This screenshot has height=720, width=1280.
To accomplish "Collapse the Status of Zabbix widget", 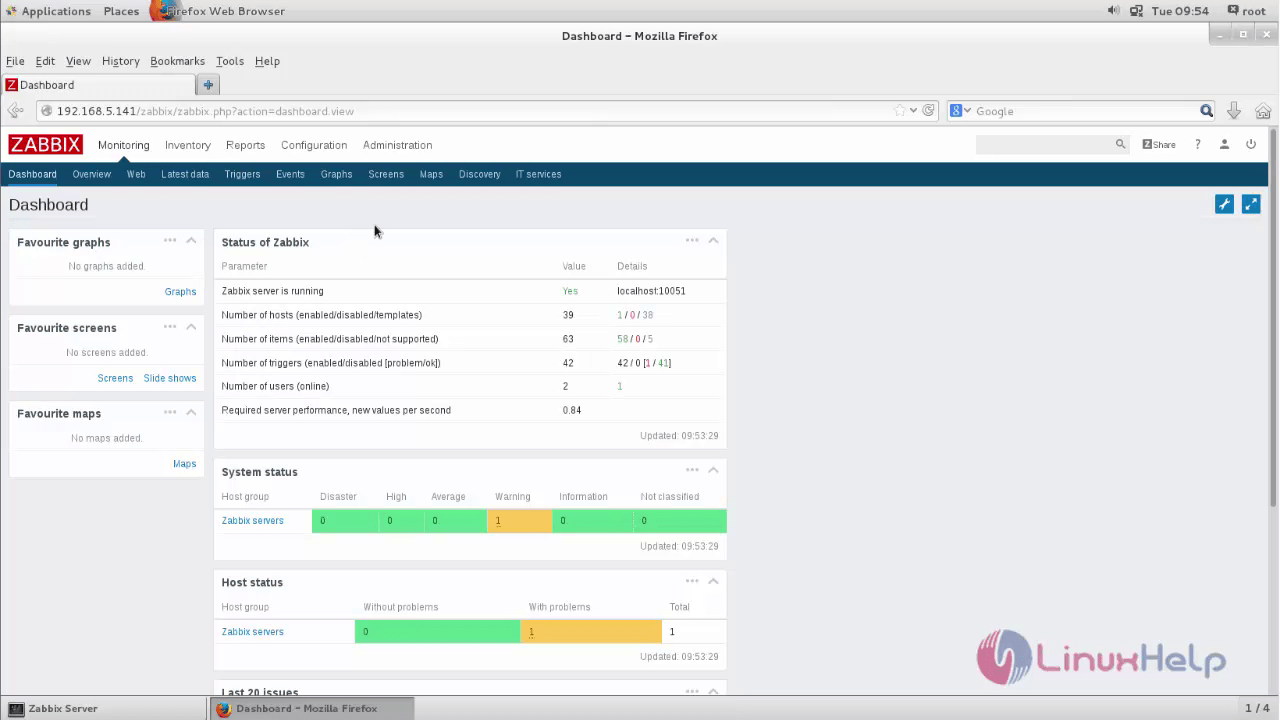I will pos(713,240).
